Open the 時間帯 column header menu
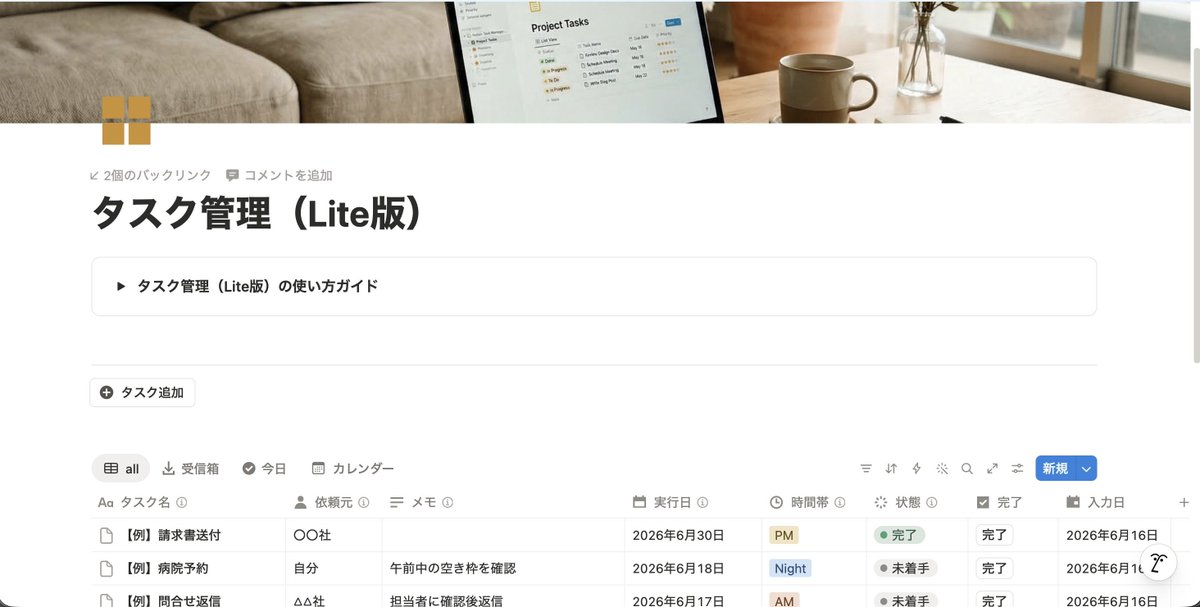 (x=814, y=502)
